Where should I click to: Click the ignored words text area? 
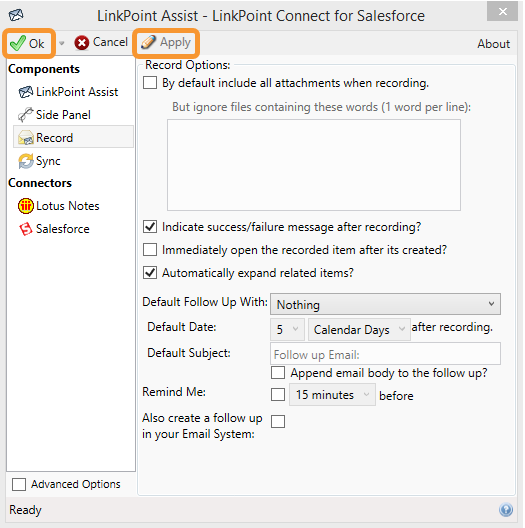click(314, 165)
